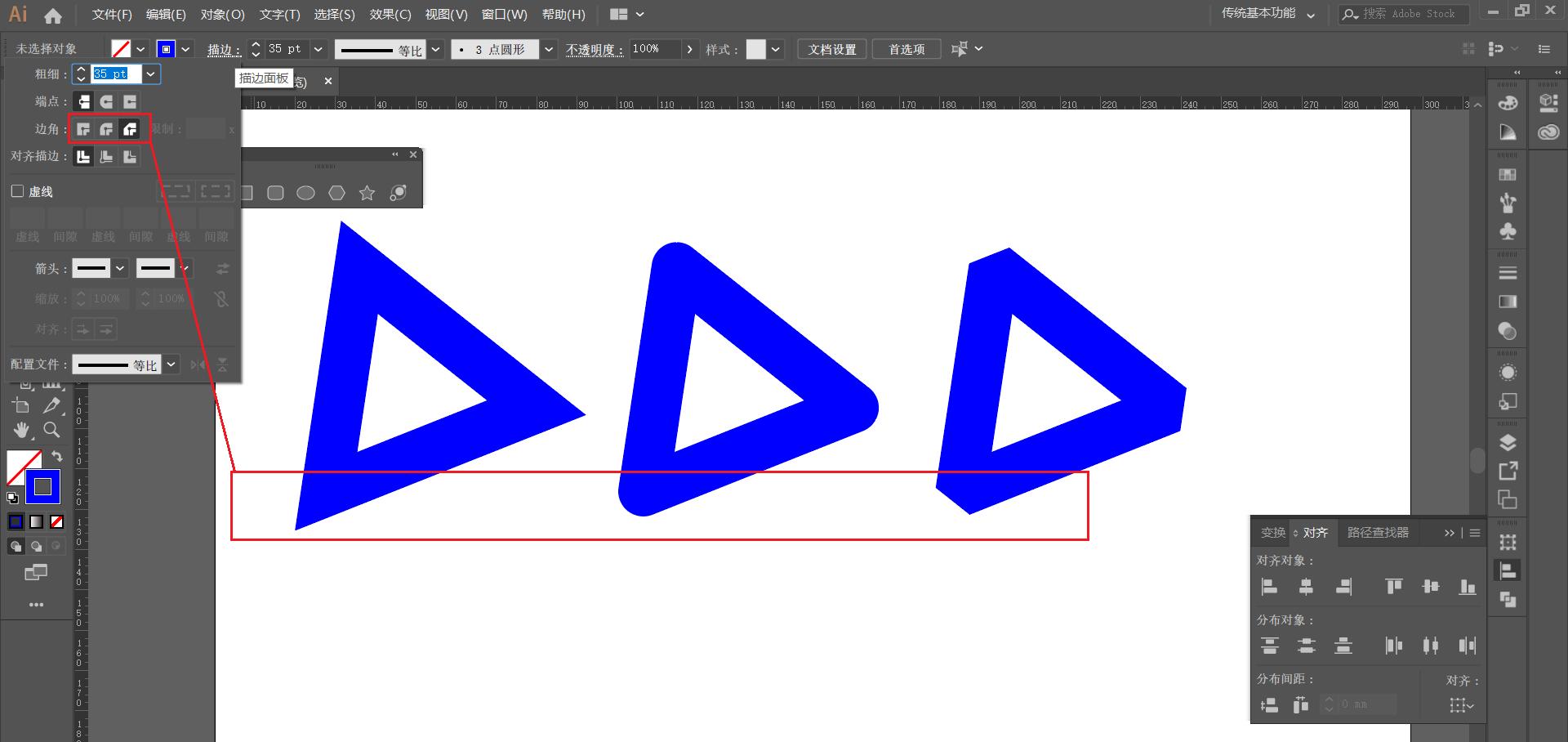Open the Align panel options menu
The width and height of the screenshot is (1568, 742).
[x=1475, y=533]
